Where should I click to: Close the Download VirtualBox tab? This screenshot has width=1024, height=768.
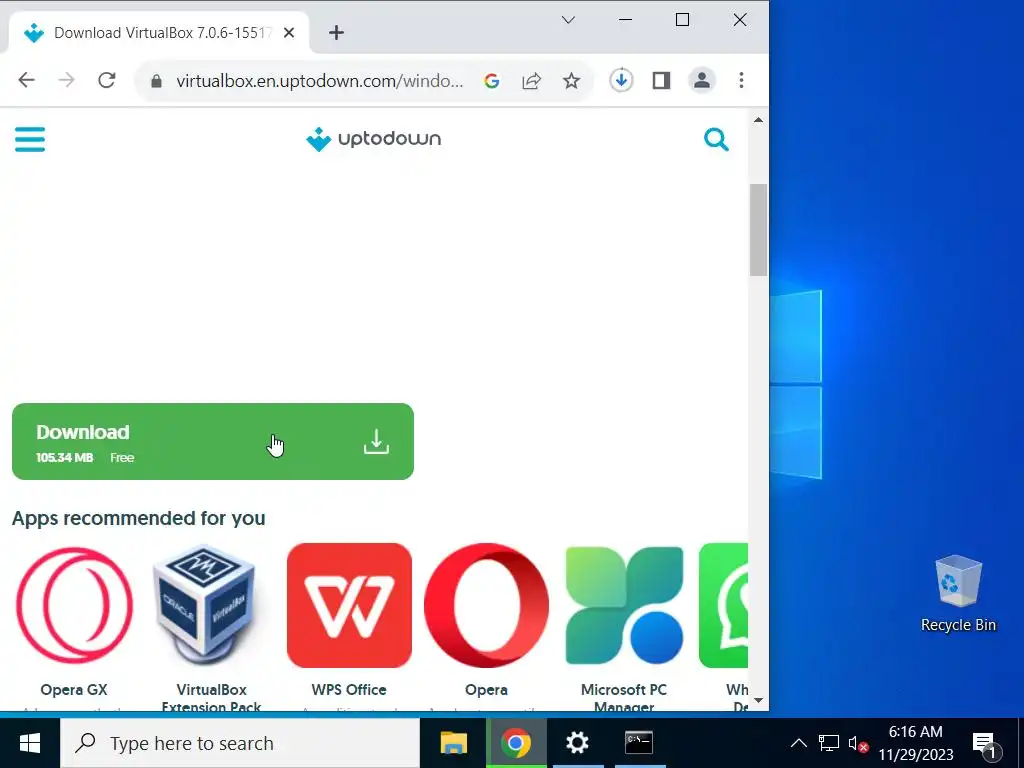pyautogui.click(x=289, y=33)
